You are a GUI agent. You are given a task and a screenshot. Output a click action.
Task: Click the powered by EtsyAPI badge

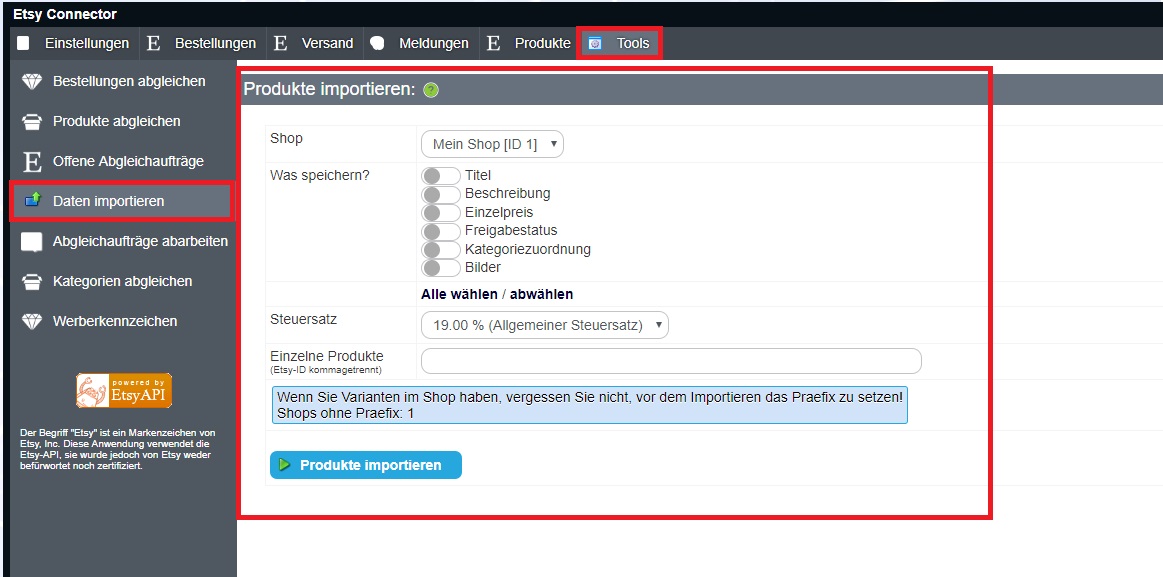[x=124, y=390]
